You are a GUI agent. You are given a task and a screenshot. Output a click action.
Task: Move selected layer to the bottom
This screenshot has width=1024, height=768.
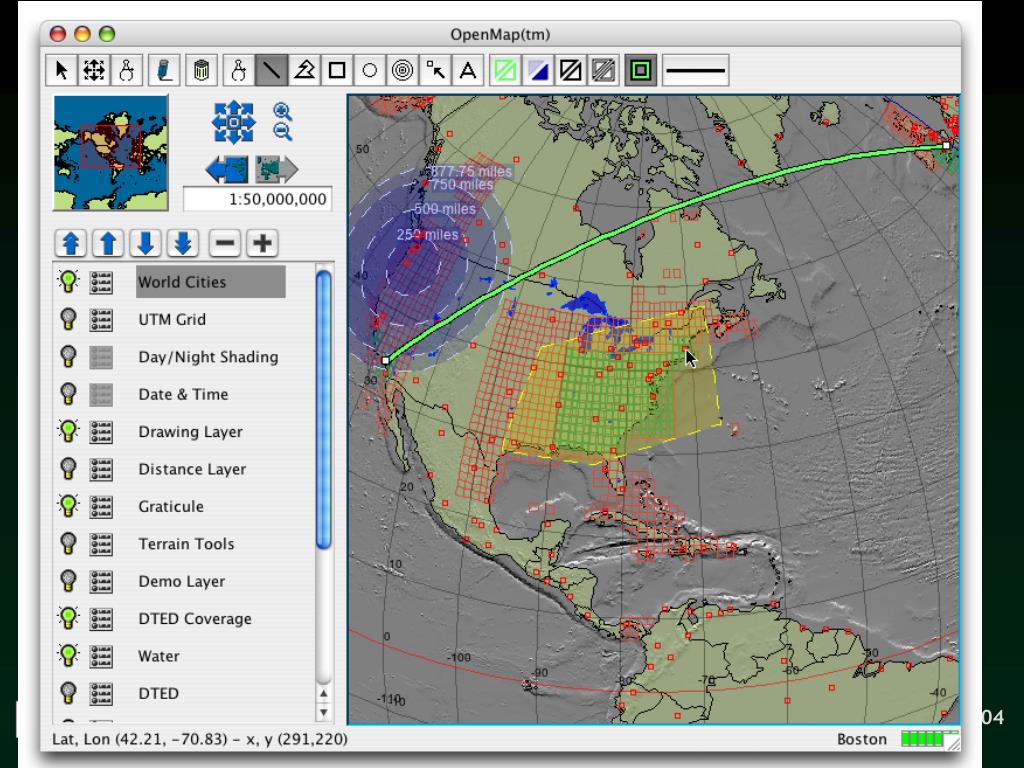[183, 244]
